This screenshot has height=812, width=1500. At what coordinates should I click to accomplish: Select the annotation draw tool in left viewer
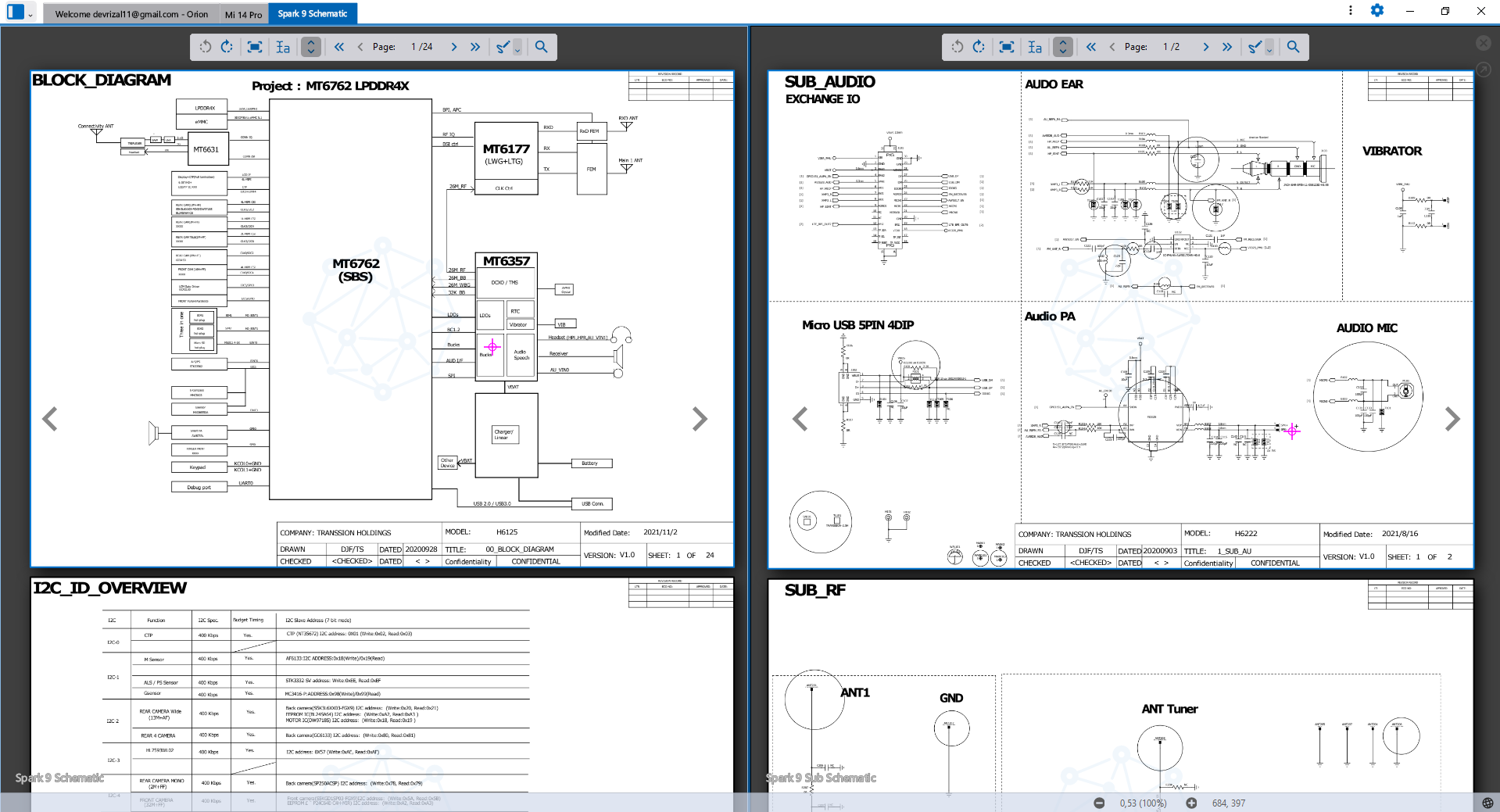[x=503, y=47]
